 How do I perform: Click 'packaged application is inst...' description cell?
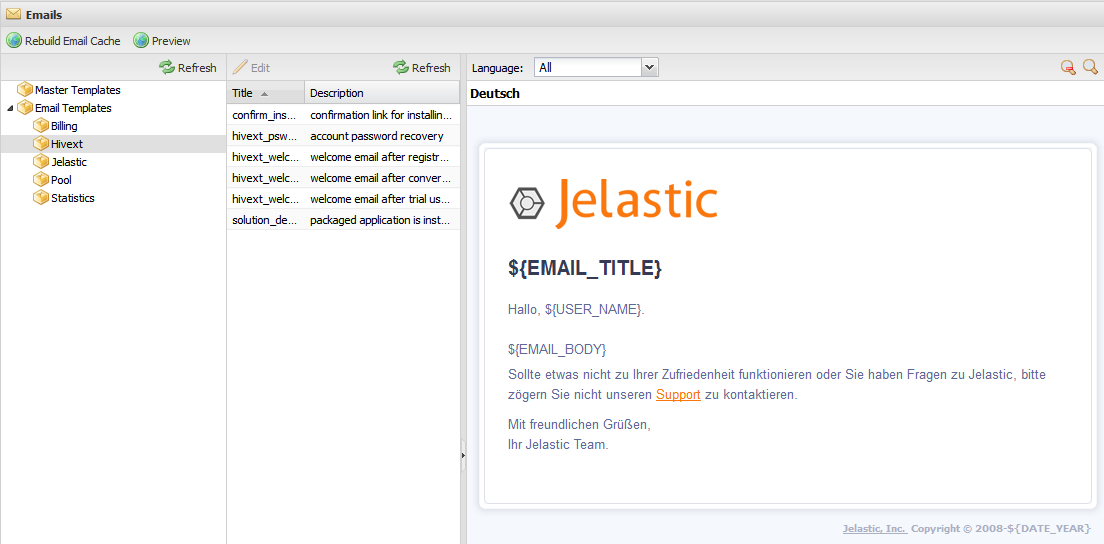[x=381, y=220]
